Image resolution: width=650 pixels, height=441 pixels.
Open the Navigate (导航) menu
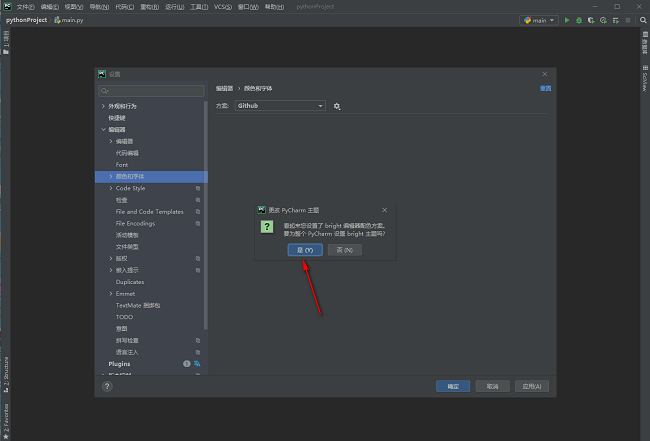[99, 7]
